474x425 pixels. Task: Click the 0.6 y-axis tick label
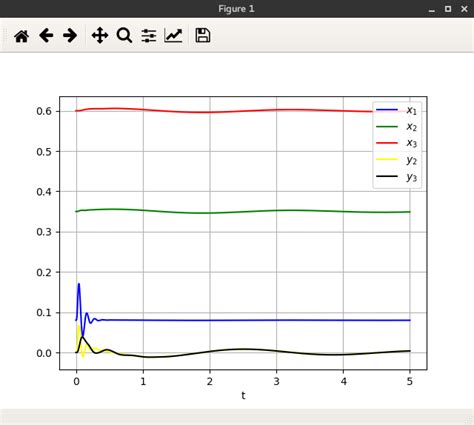(44, 111)
